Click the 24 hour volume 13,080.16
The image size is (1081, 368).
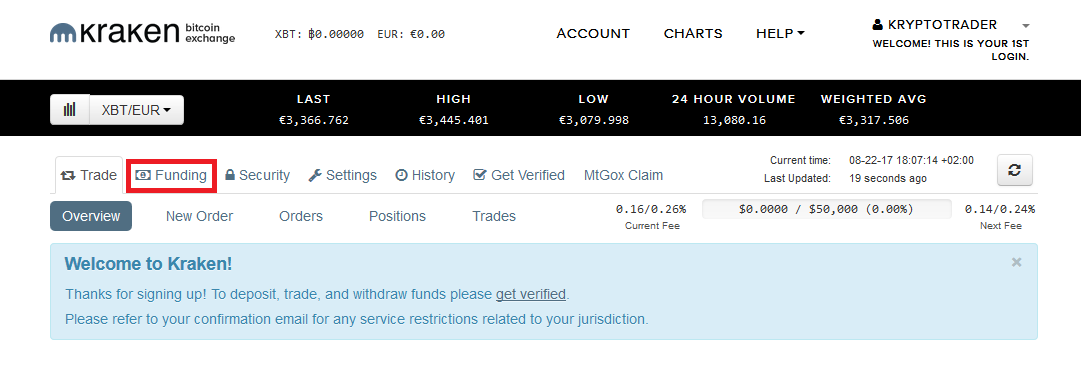[734, 121]
